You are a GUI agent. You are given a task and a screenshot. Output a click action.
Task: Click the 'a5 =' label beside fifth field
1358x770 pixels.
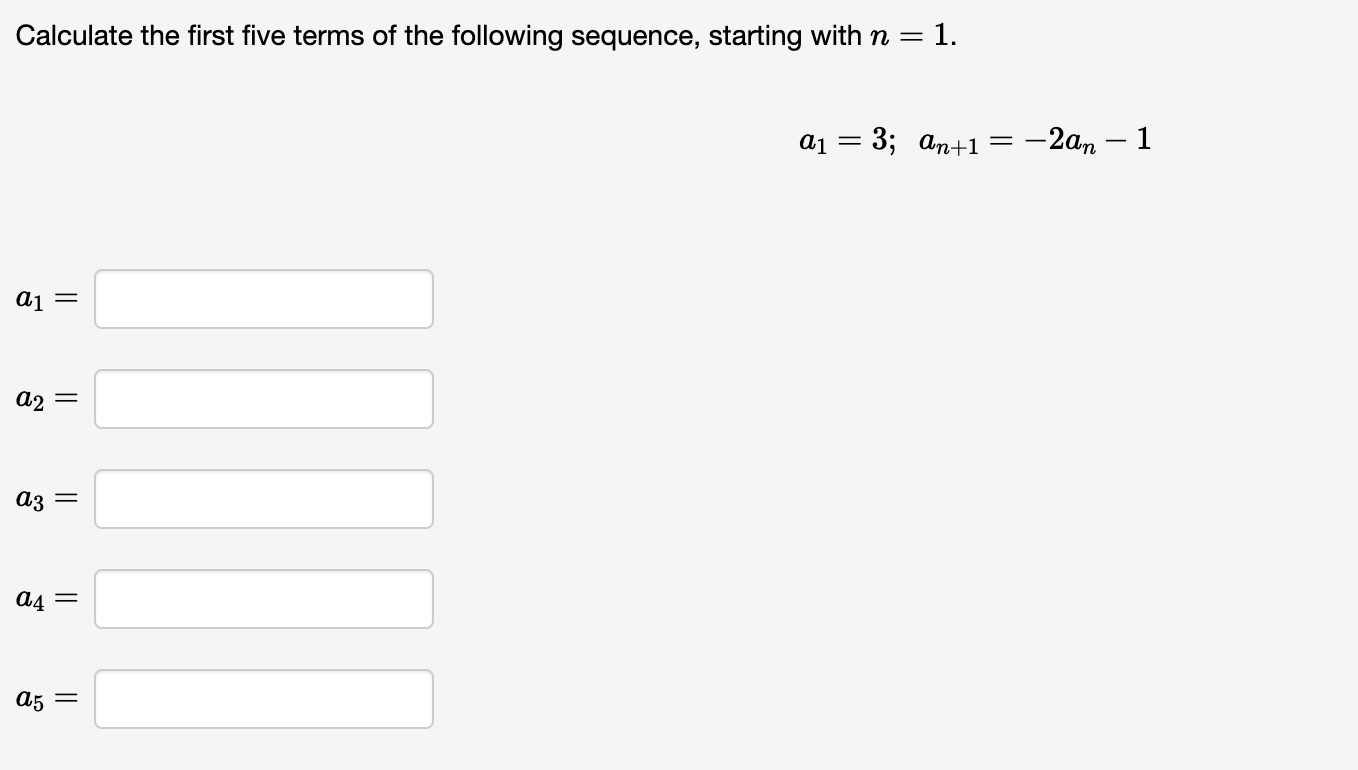tap(47, 699)
